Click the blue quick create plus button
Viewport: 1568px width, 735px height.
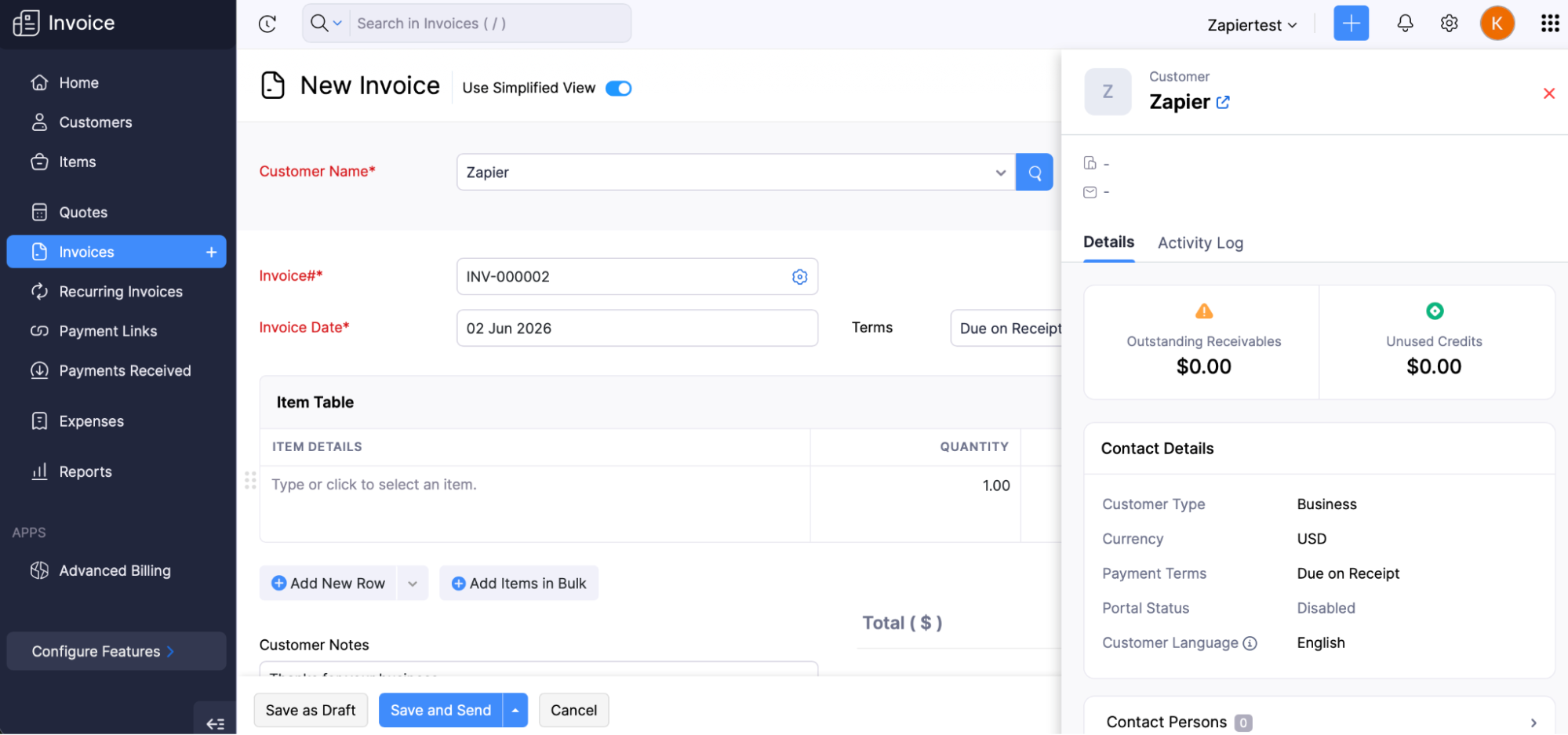[x=1351, y=24]
